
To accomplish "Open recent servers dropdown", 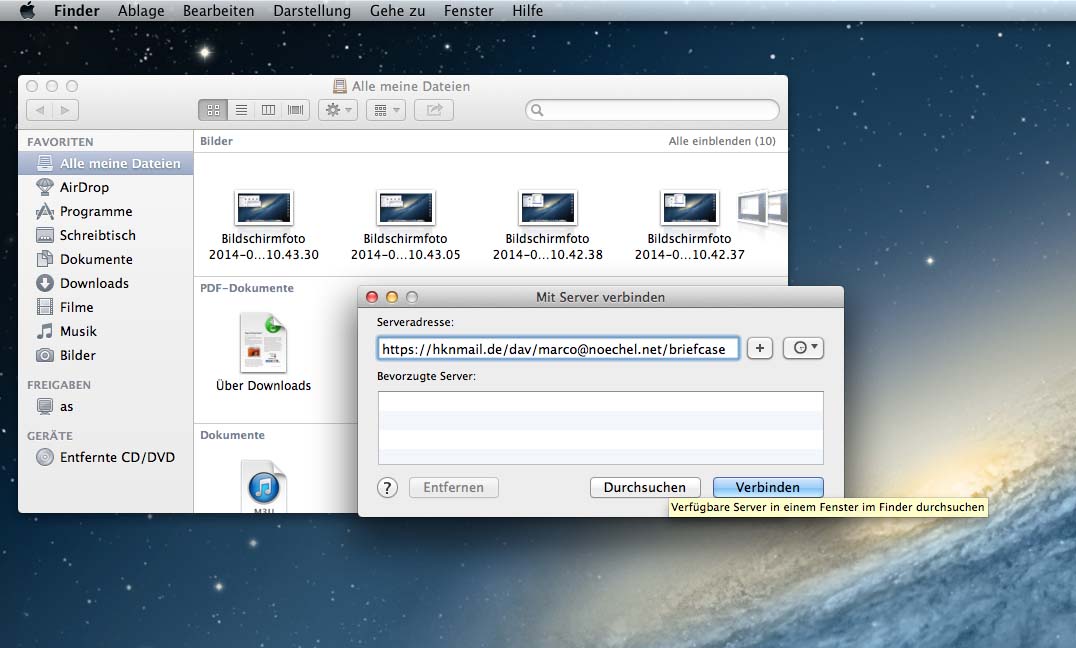I will point(803,348).
